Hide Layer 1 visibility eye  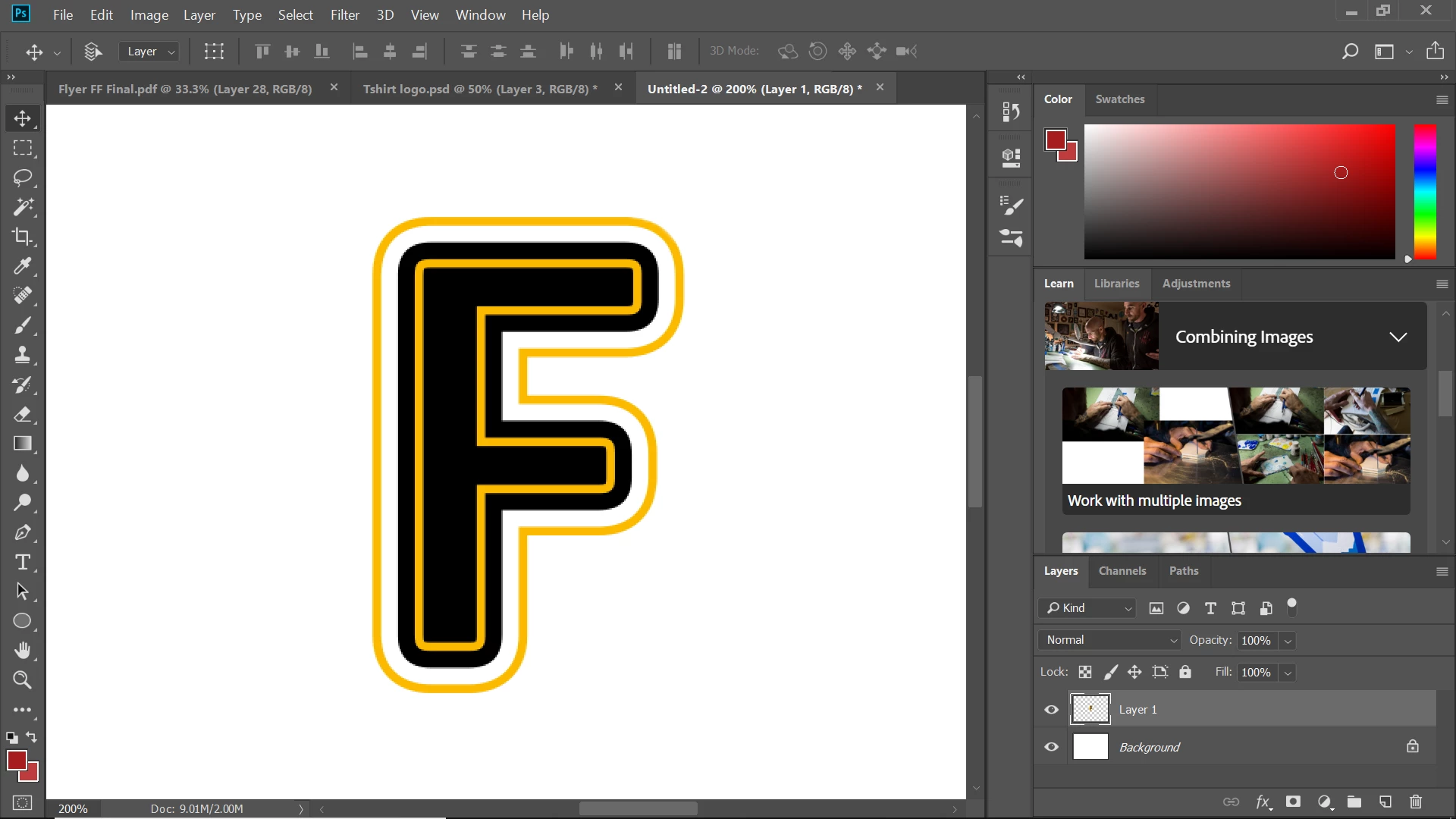click(1051, 710)
